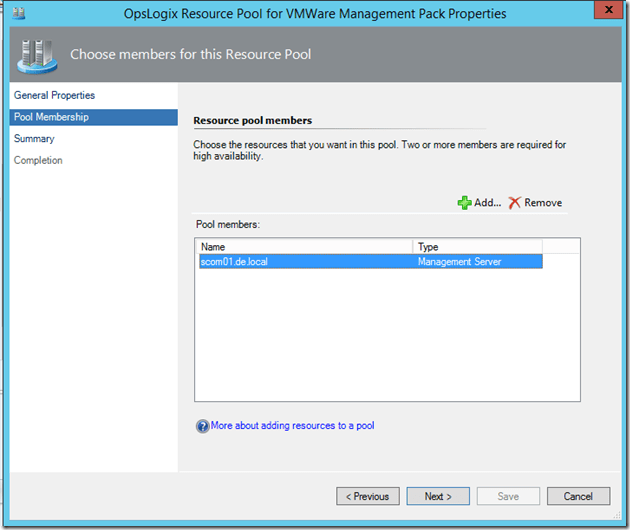Cancel the resource pool wizard
Screen dimensions: 630x530
[x=578, y=496]
